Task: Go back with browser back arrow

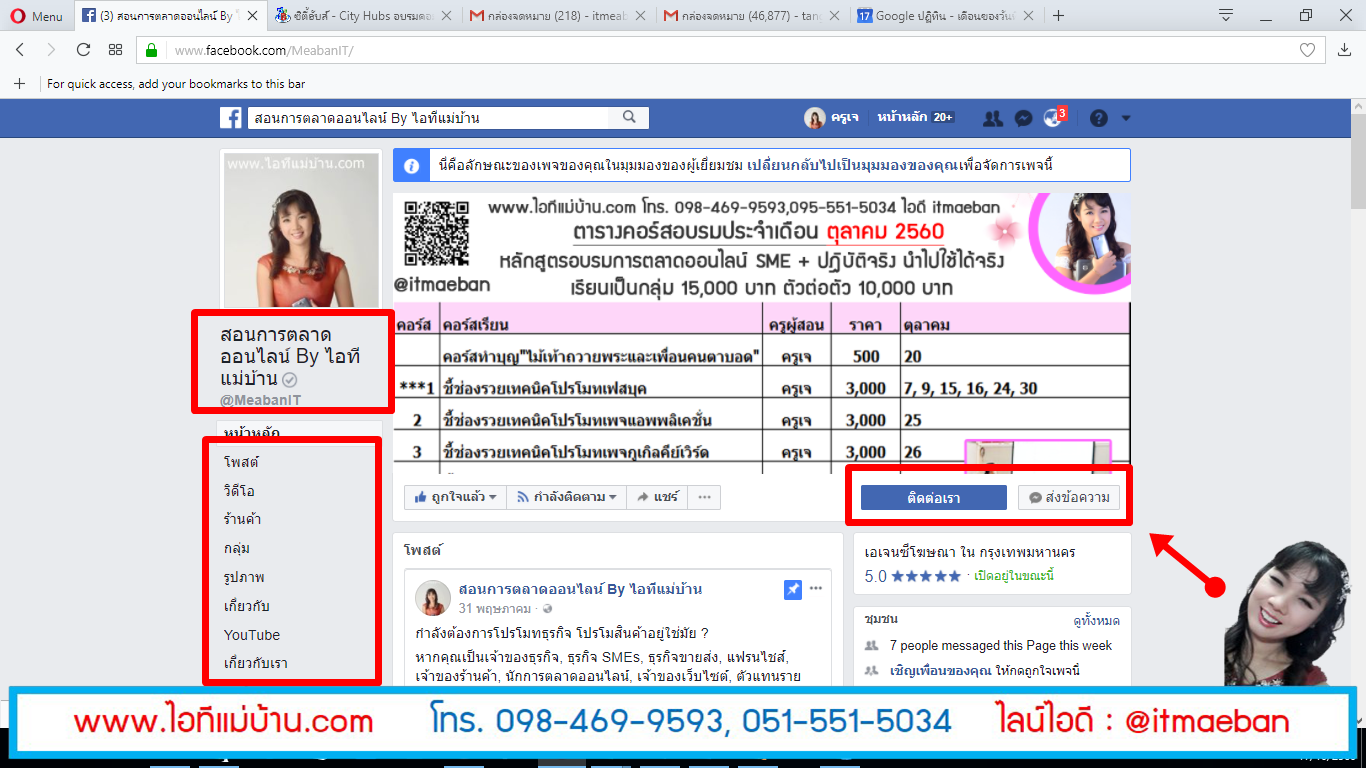Action: click(20, 50)
